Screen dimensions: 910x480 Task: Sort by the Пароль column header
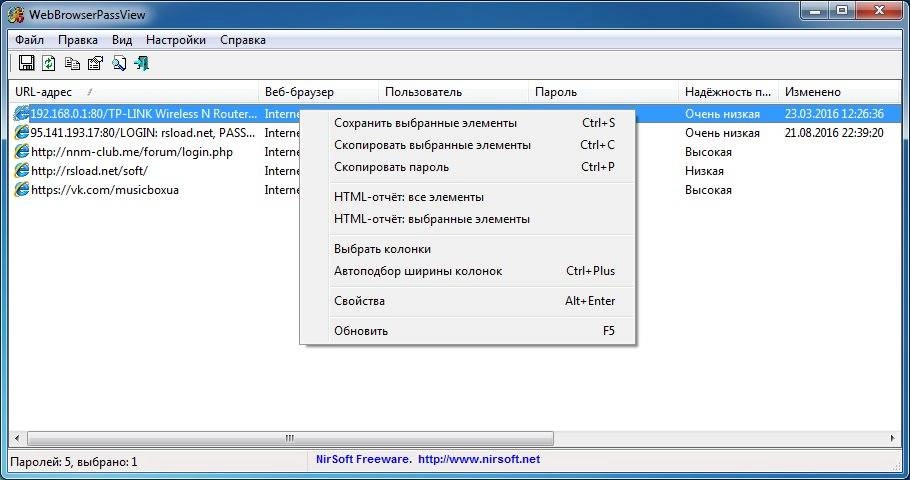603,92
